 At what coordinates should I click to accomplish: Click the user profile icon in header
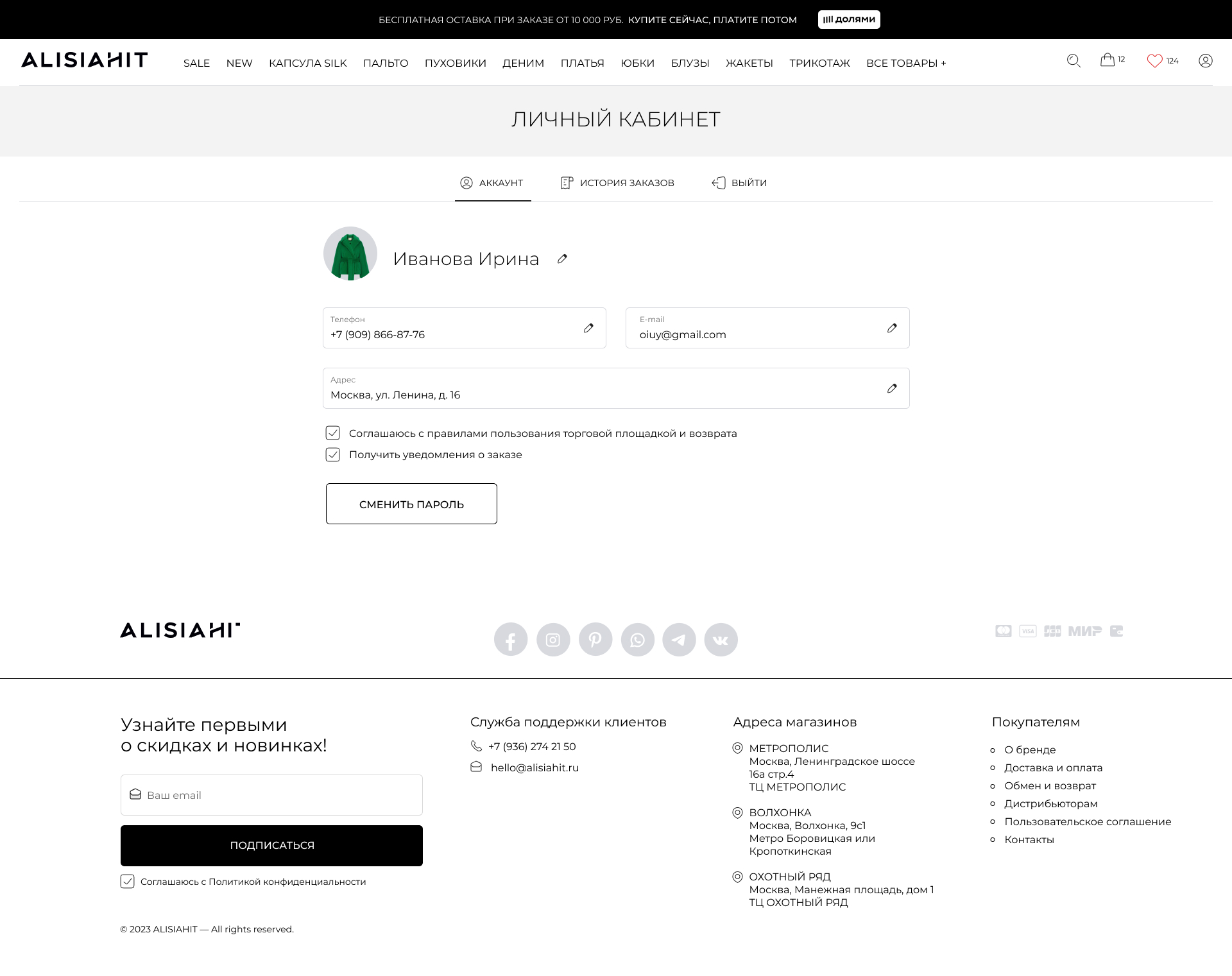point(1205,61)
